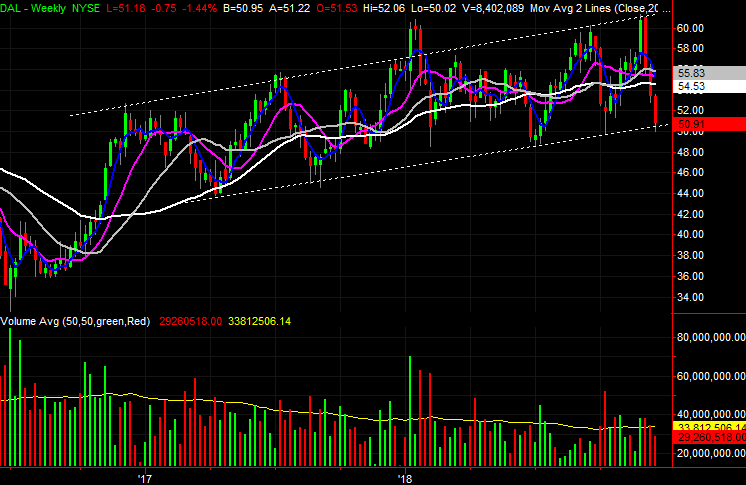Select the NYSE exchange label
Screen dimensions: 746x485
point(86,8)
